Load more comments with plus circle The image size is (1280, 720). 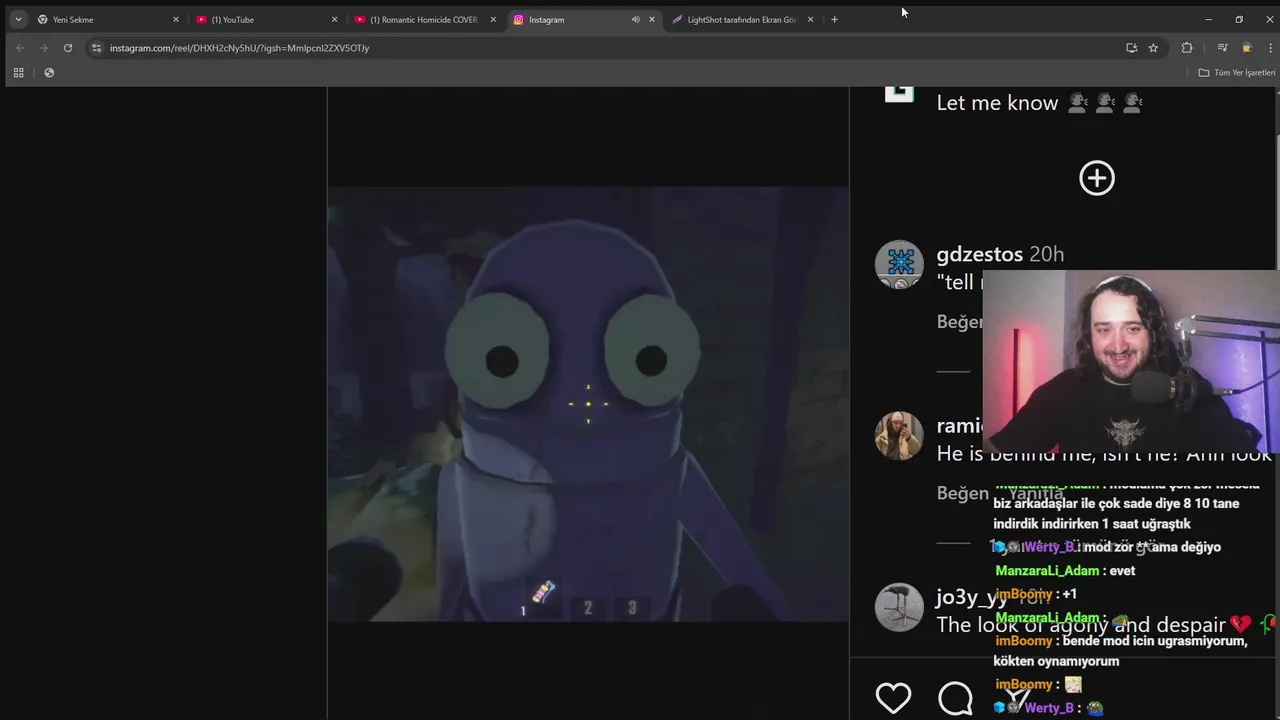point(1097,178)
